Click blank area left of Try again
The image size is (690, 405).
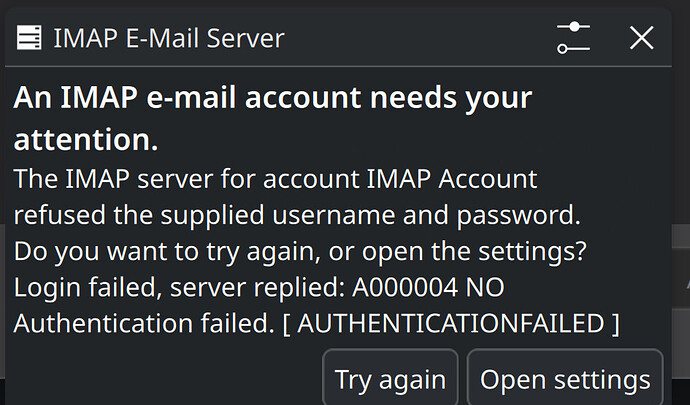pos(160,380)
